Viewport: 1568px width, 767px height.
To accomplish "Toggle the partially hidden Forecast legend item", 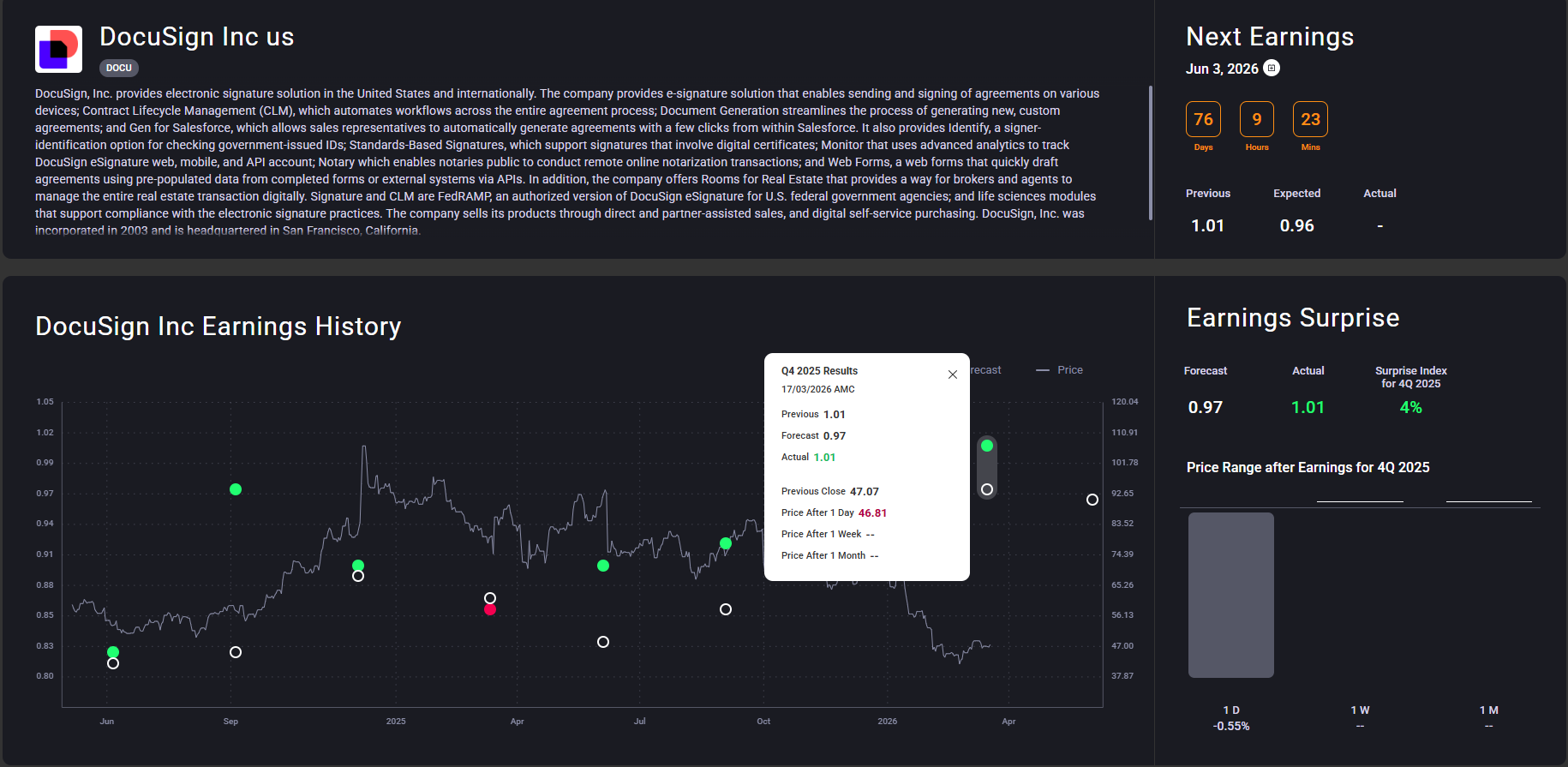I will 985,370.
